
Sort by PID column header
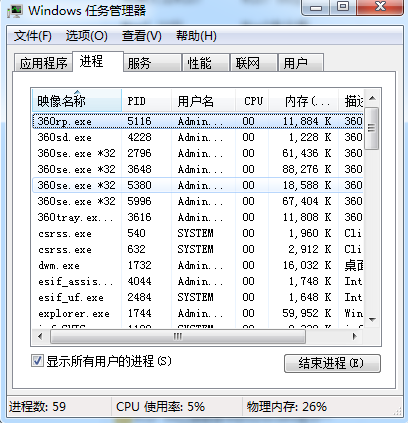coord(147,101)
